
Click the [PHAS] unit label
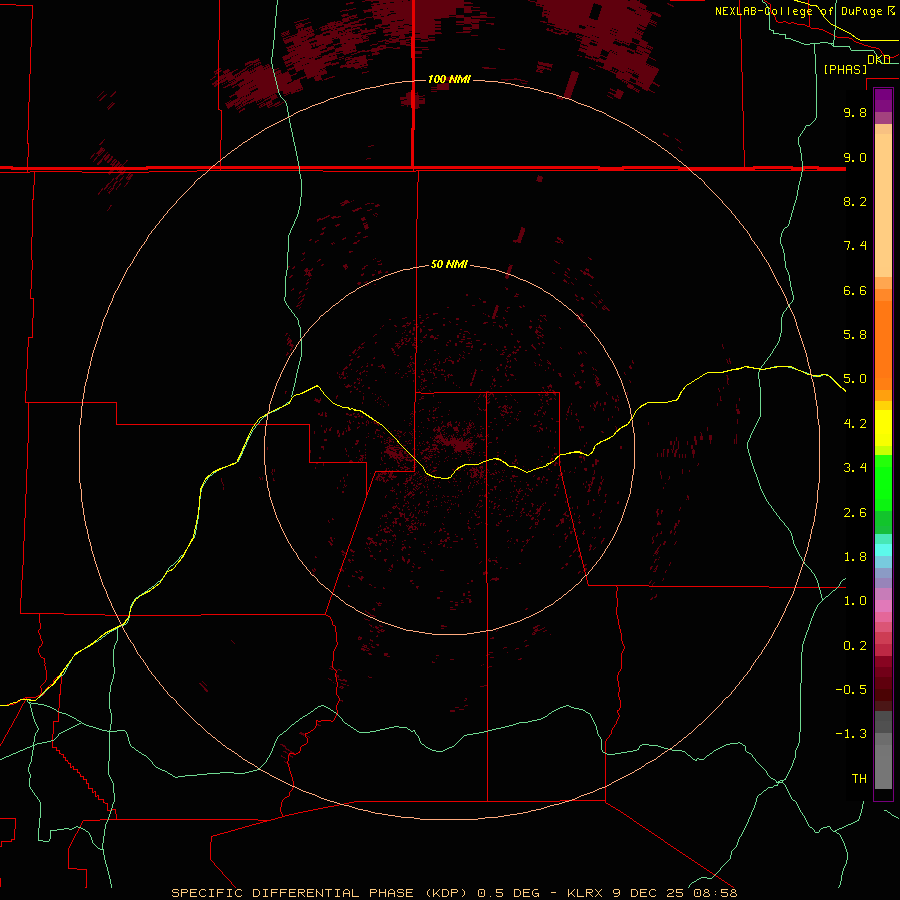[845, 69]
